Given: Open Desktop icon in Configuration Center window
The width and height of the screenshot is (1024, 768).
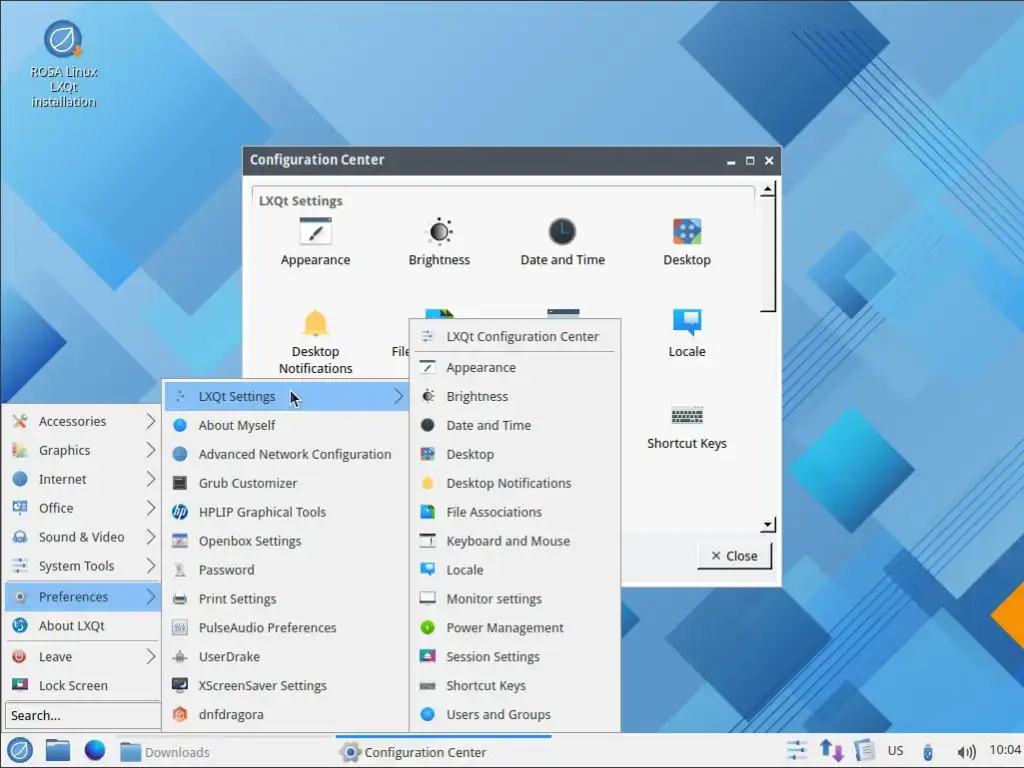Looking at the screenshot, I should [687, 232].
